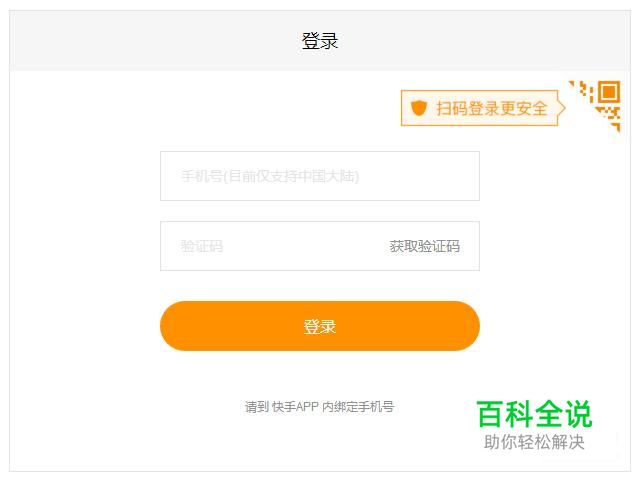Click the 请到 快手APP 内绑定手机号 hint
This screenshot has height=485, width=641.
[x=319, y=406]
